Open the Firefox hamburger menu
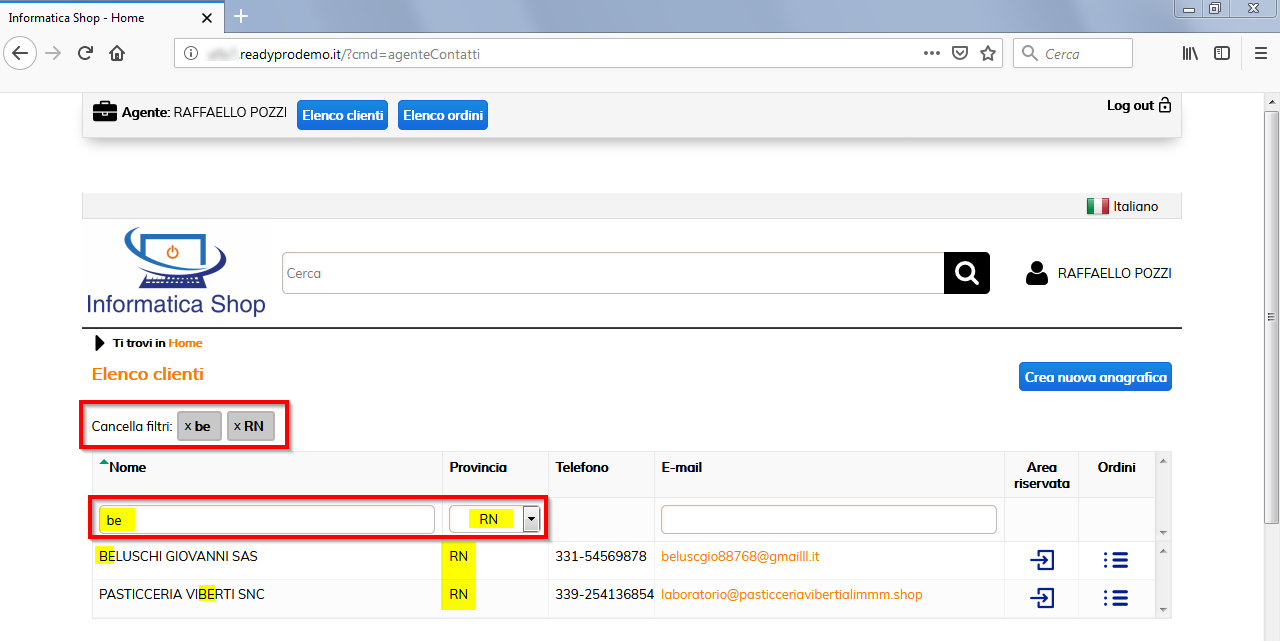The height and width of the screenshot is (641, 1280). click(x=1261, y=54)
